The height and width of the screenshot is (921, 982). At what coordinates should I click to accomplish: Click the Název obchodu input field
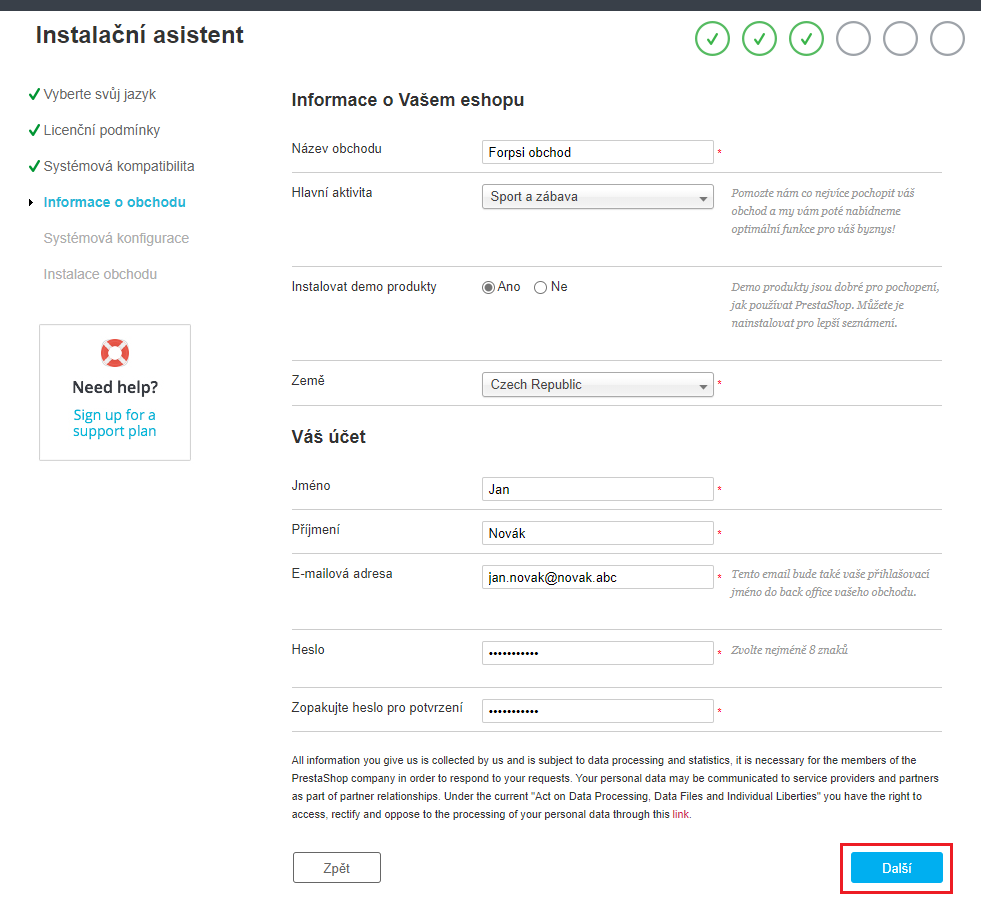[597, 152]
